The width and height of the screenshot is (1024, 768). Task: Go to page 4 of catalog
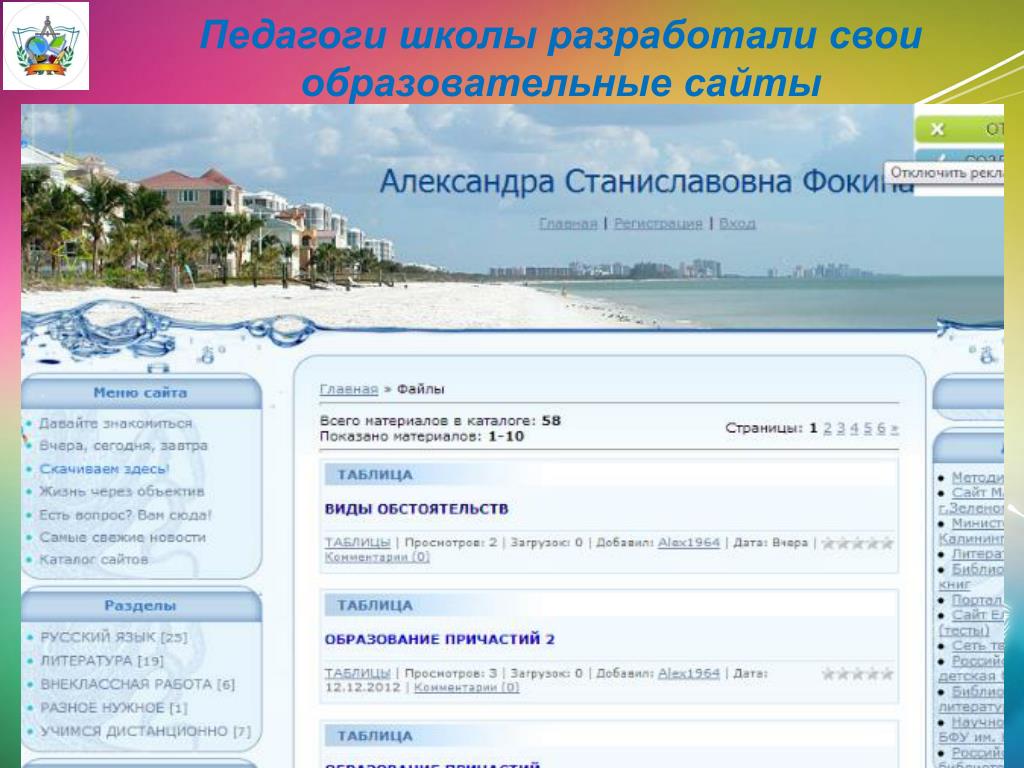coord(854,428)
